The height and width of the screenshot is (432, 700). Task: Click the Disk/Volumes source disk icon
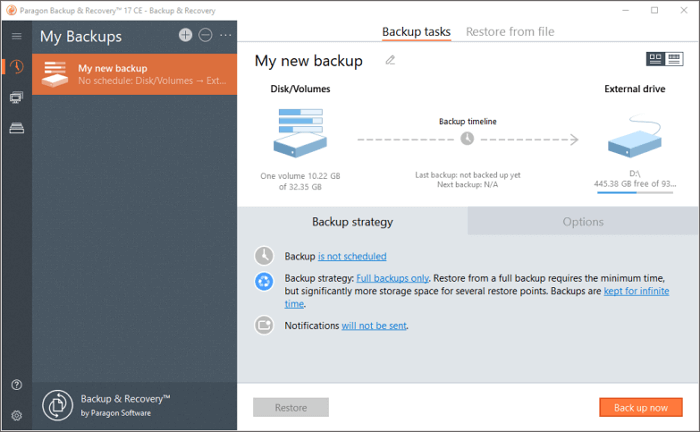300,133
